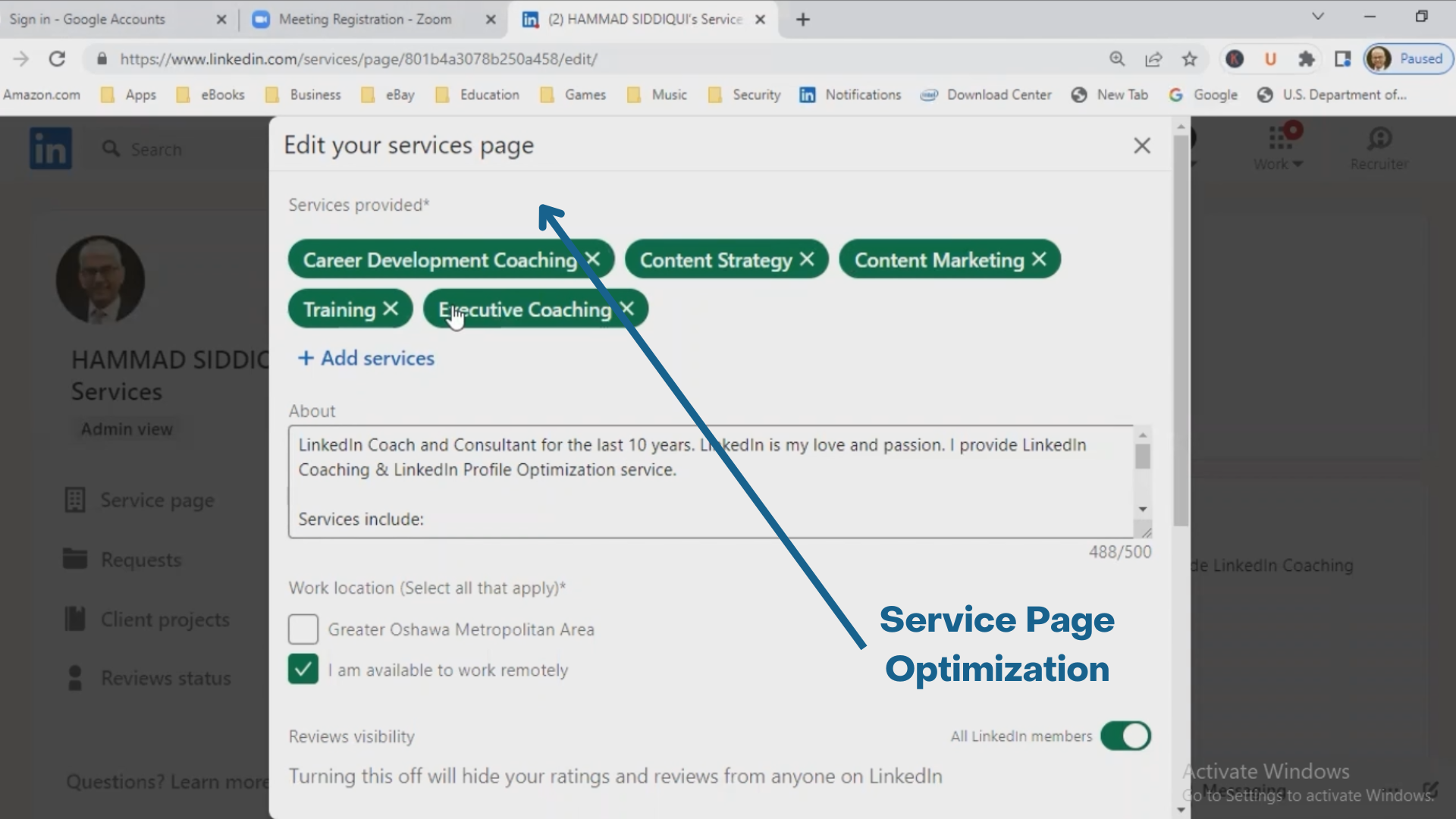Open the Music bookmark folder
The width and height of the screenshot is (1456, 819).
[657, 95]
